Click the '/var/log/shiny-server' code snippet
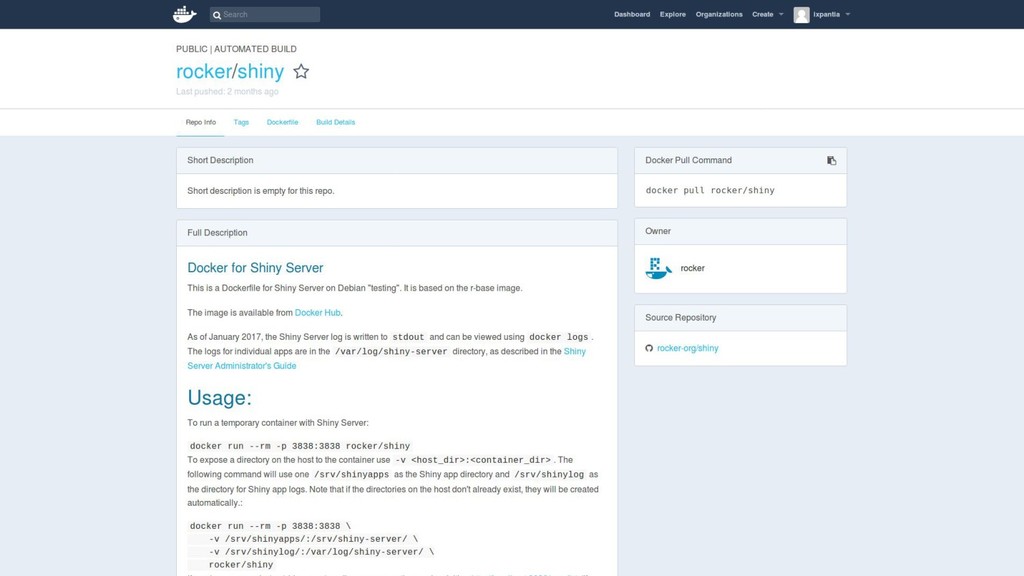This screenshot has width=1024, height=576. point(391,351)
